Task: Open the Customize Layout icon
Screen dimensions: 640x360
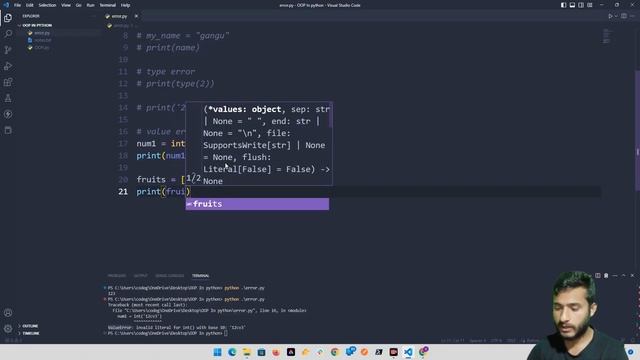Action: click(590, 5)
